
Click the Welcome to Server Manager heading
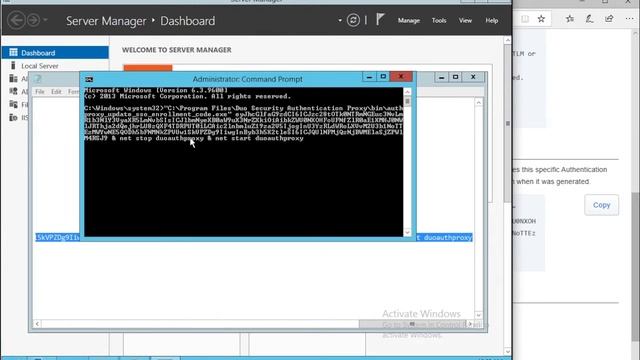tap(176, 50)
